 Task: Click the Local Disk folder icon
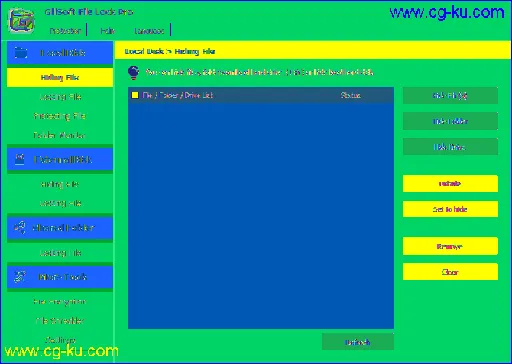point(21,53)
